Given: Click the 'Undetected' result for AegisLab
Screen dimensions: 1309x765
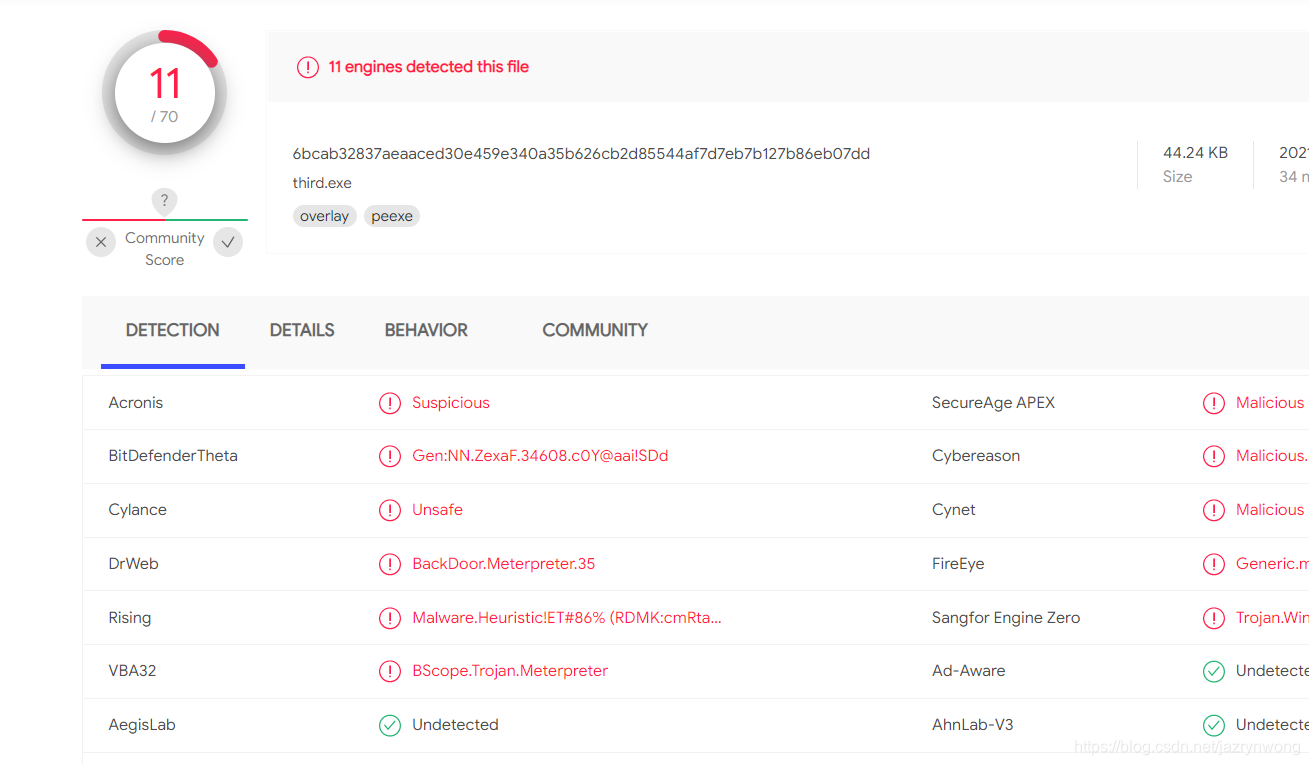Looking at the screenshot, I should (x=455, y=725).
